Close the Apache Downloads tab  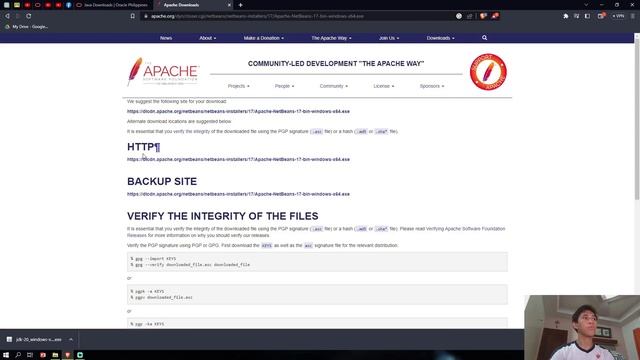229,5
